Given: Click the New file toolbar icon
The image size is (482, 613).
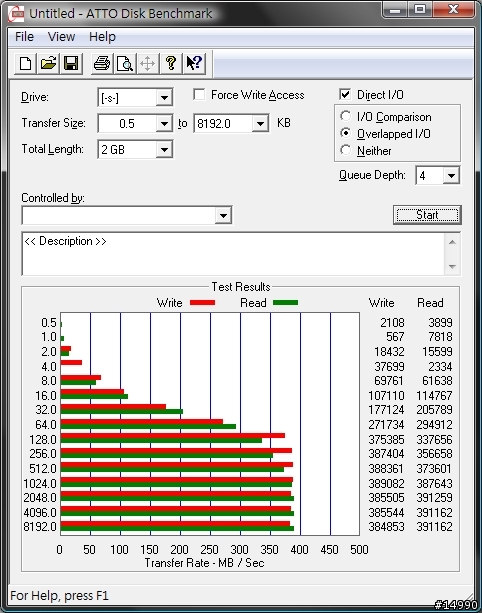Looking at the screenshot, I should (x=25, y=63).
